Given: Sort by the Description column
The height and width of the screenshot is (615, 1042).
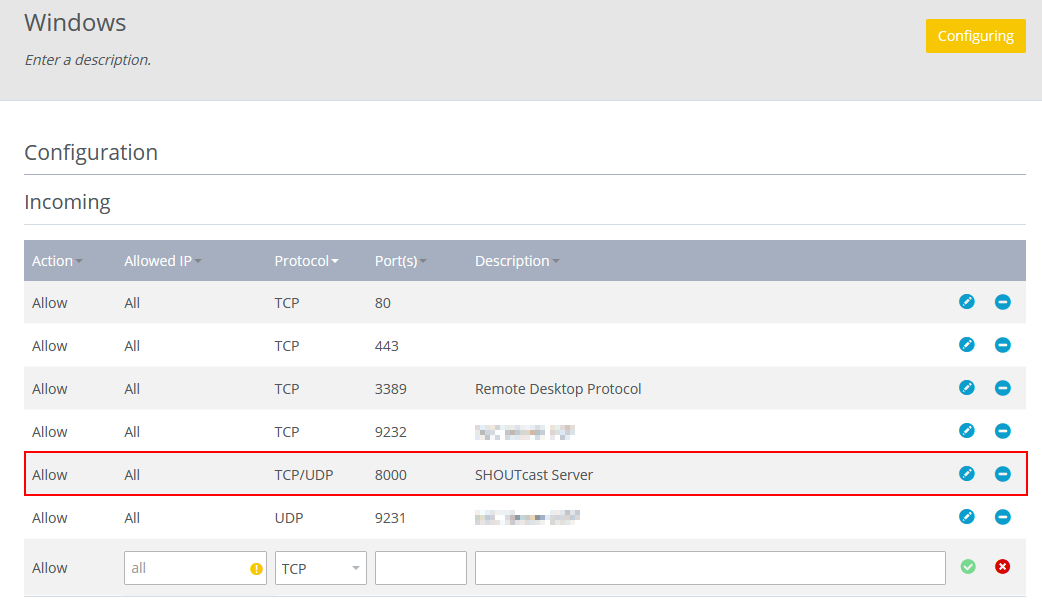Looking at the screenshot, I should pyautogui.click(x=517, y=261).
